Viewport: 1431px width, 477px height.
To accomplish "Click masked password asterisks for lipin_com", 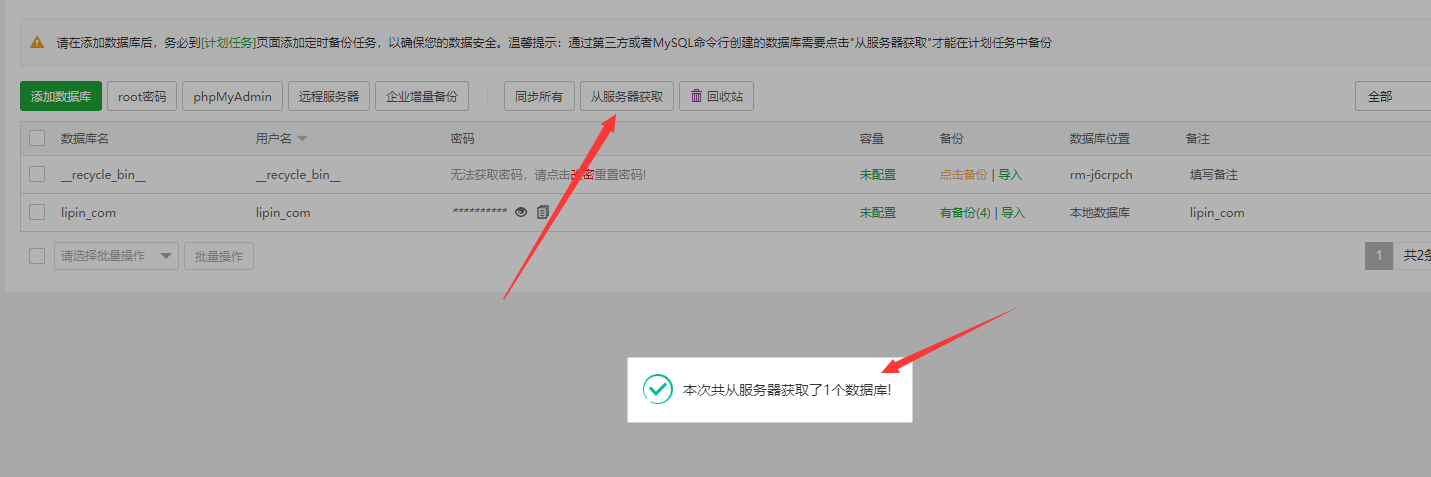I will pyautogui.click(x=480, y=213).
